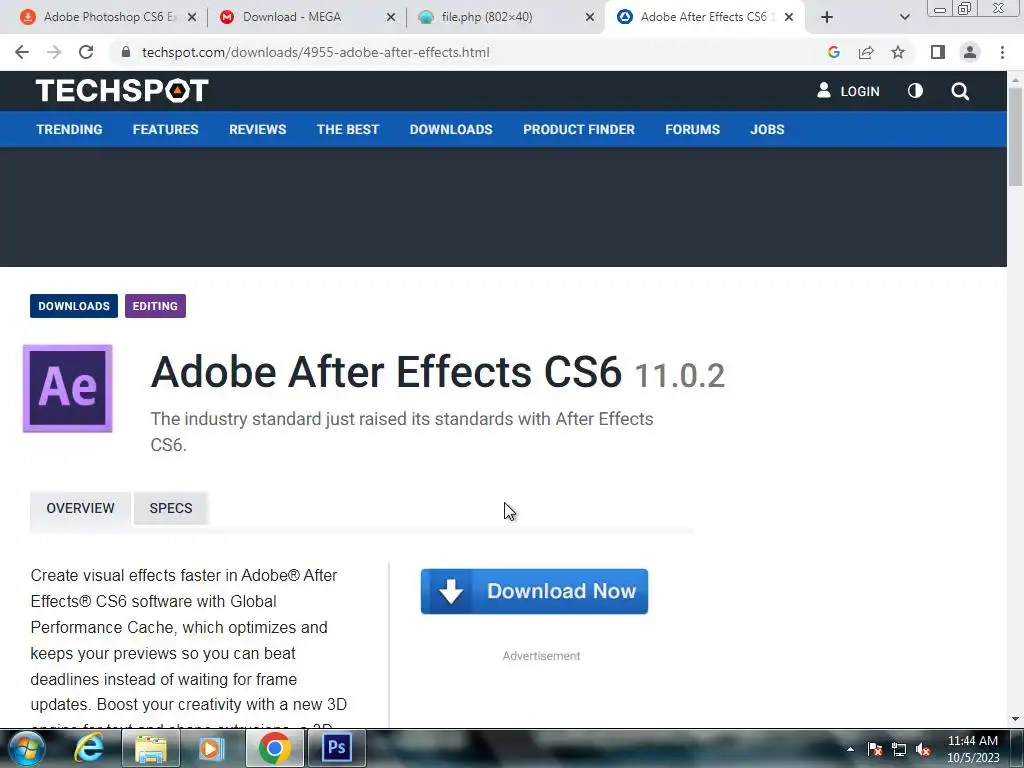Click the TechSpot logo
Viewport: 1024px width, 768px height.
(x=122, y=91)
